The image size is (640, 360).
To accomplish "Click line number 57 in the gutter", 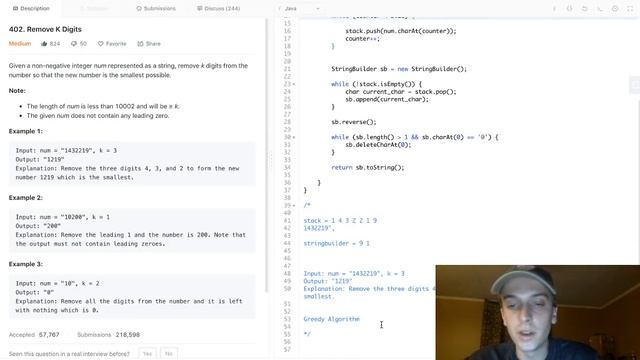I will [x=287, y=349].
